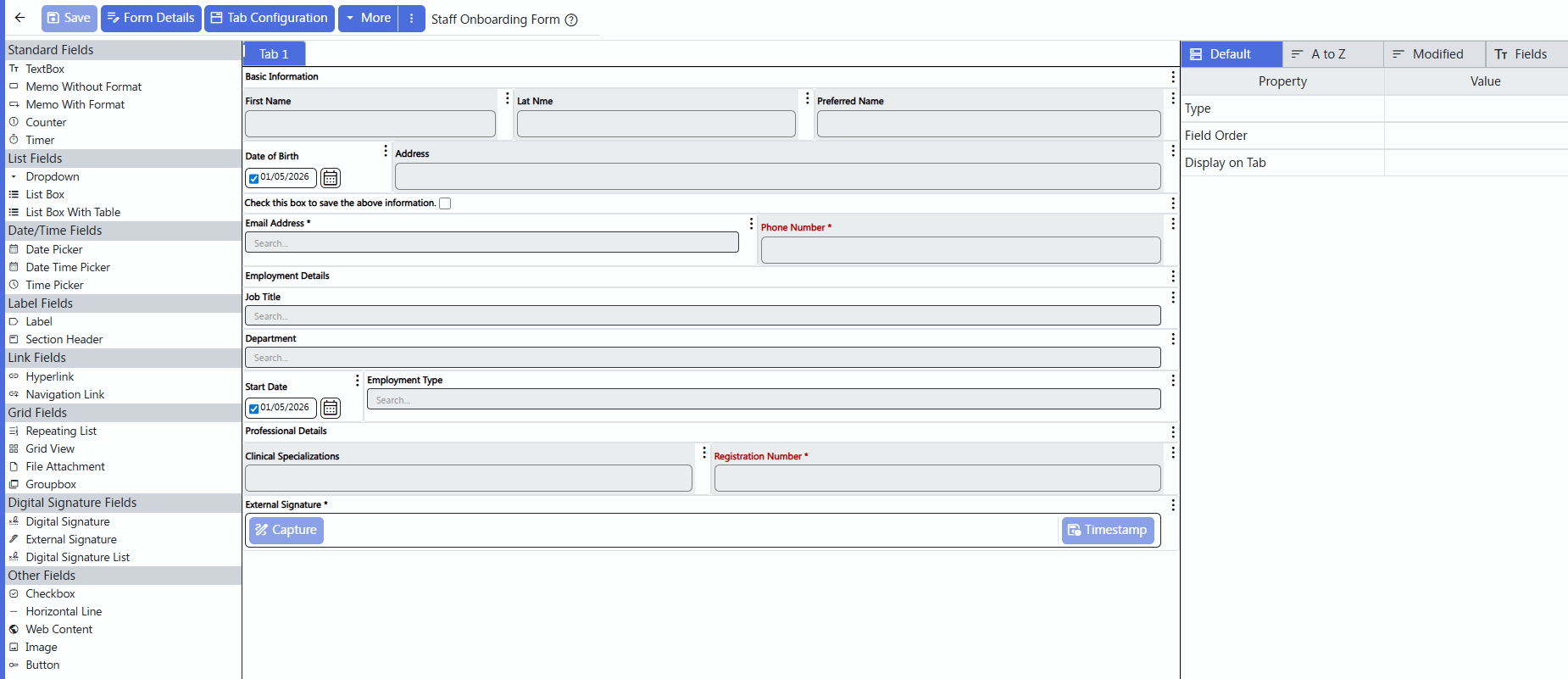Pick the Button field type

click(42, 665)
